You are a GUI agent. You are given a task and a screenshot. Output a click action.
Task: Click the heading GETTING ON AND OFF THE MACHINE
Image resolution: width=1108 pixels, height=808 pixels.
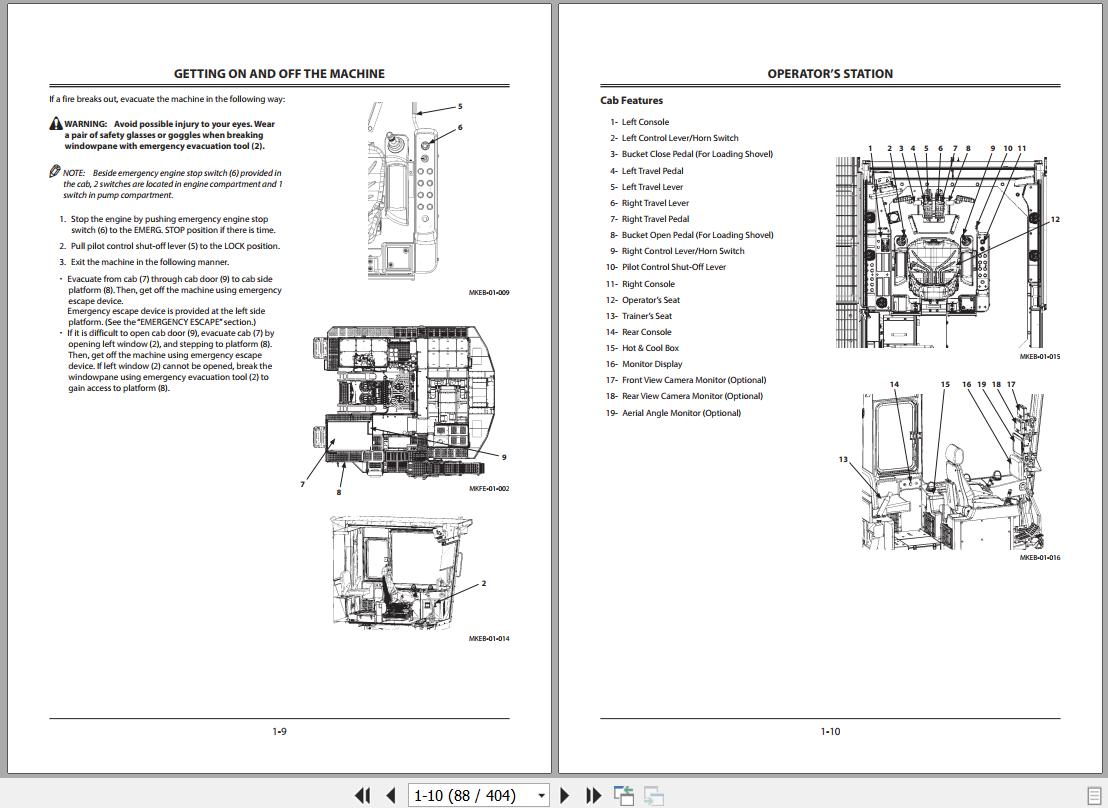[279, 74]
